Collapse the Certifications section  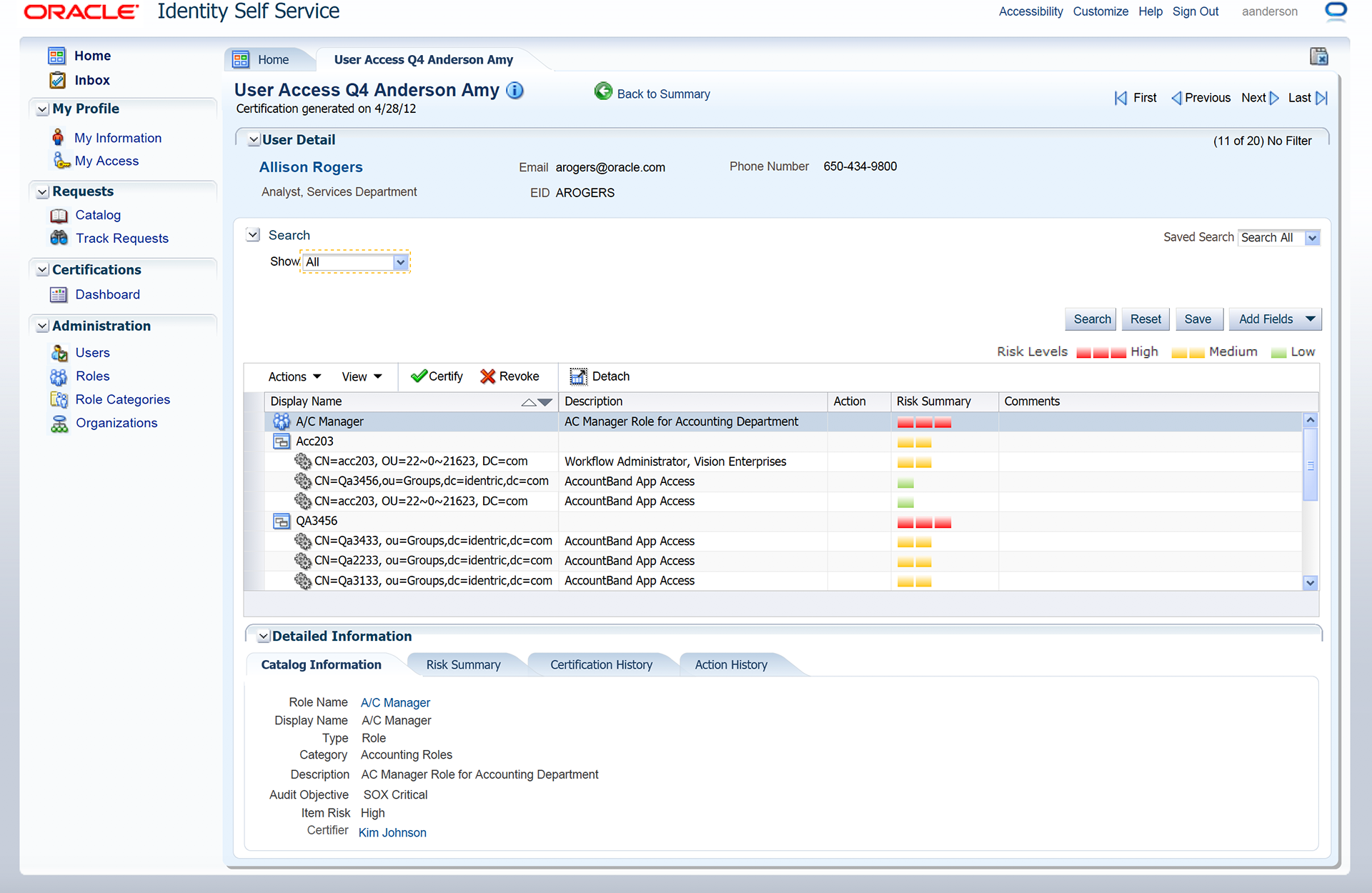point(43,270)
